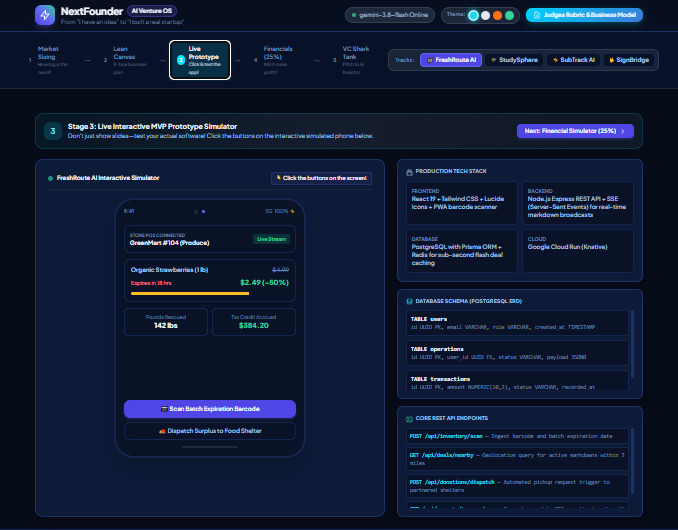678x530 pixels.
Task: Click the TABLE operations schema row
Action: pos(517,353)
